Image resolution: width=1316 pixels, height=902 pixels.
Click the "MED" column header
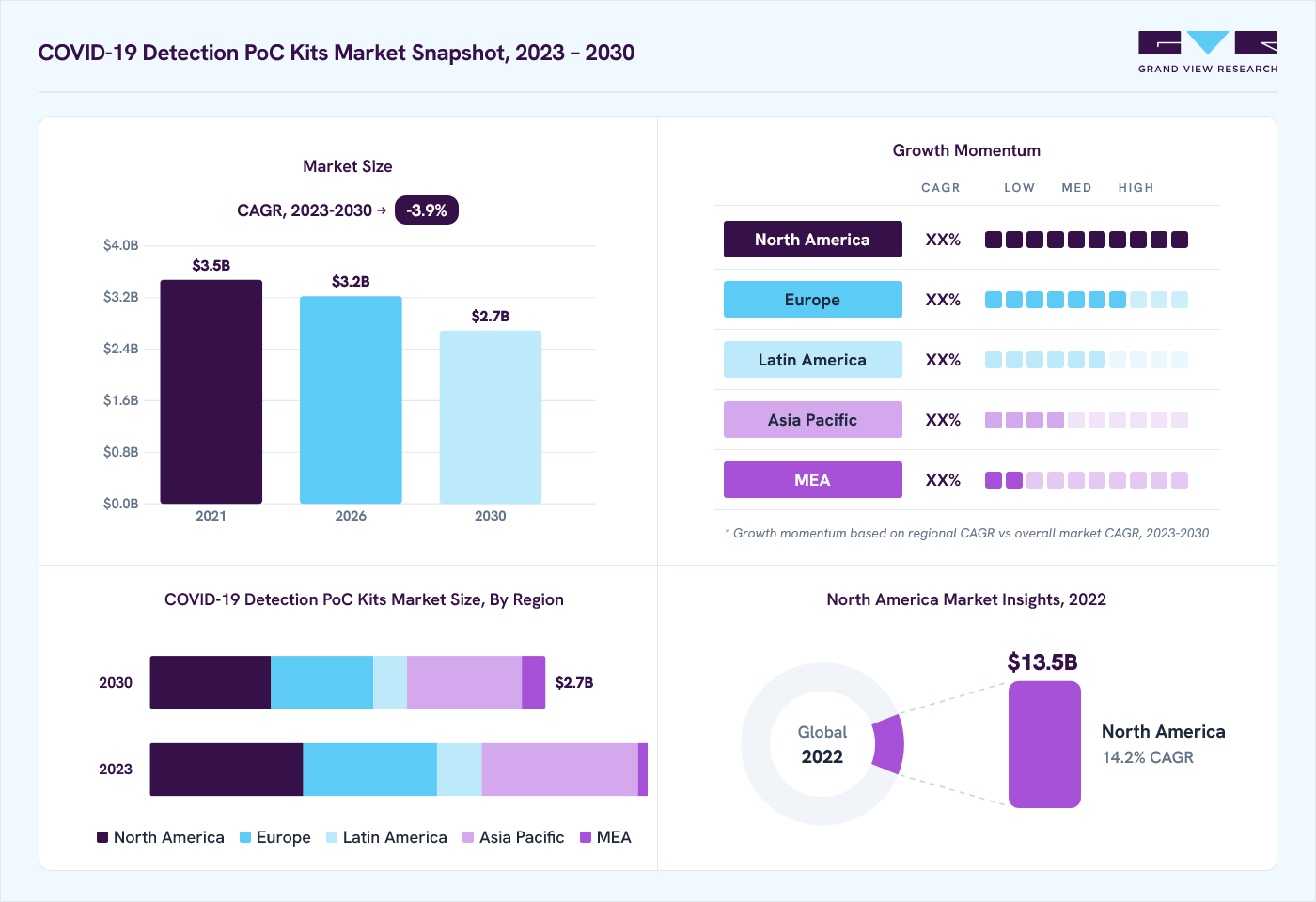(x=1077, y=188)
